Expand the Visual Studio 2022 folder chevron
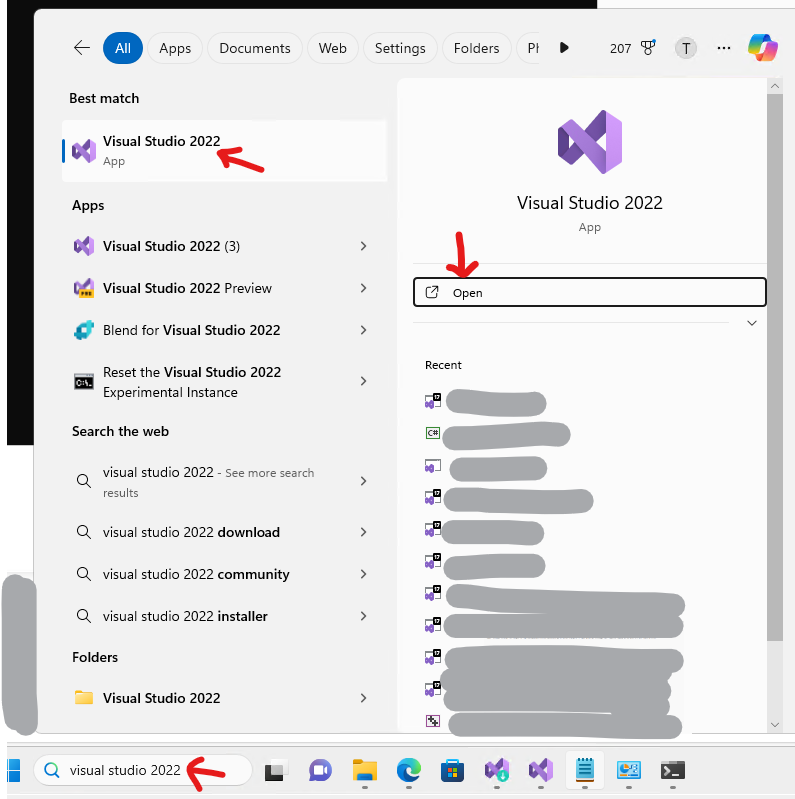The width and height of the screenshot is (795, 799). tap(363, 698)
